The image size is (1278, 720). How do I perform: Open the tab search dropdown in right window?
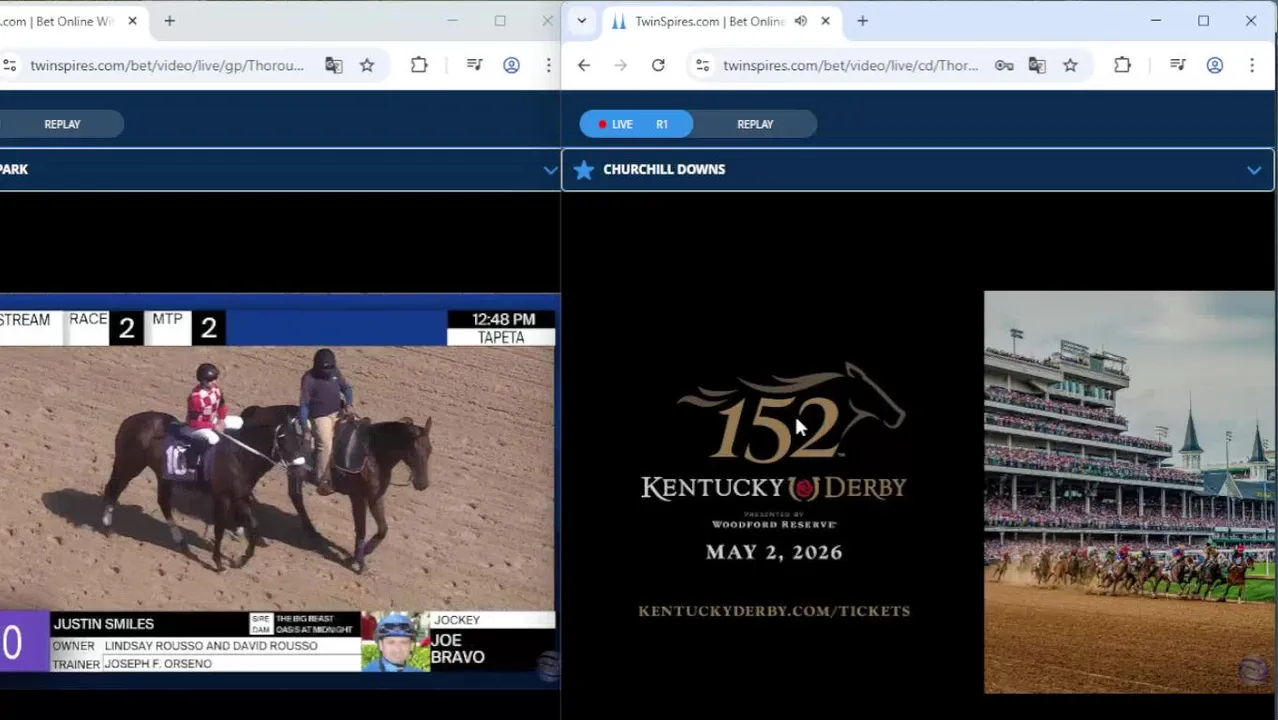[x=581, y=21]
